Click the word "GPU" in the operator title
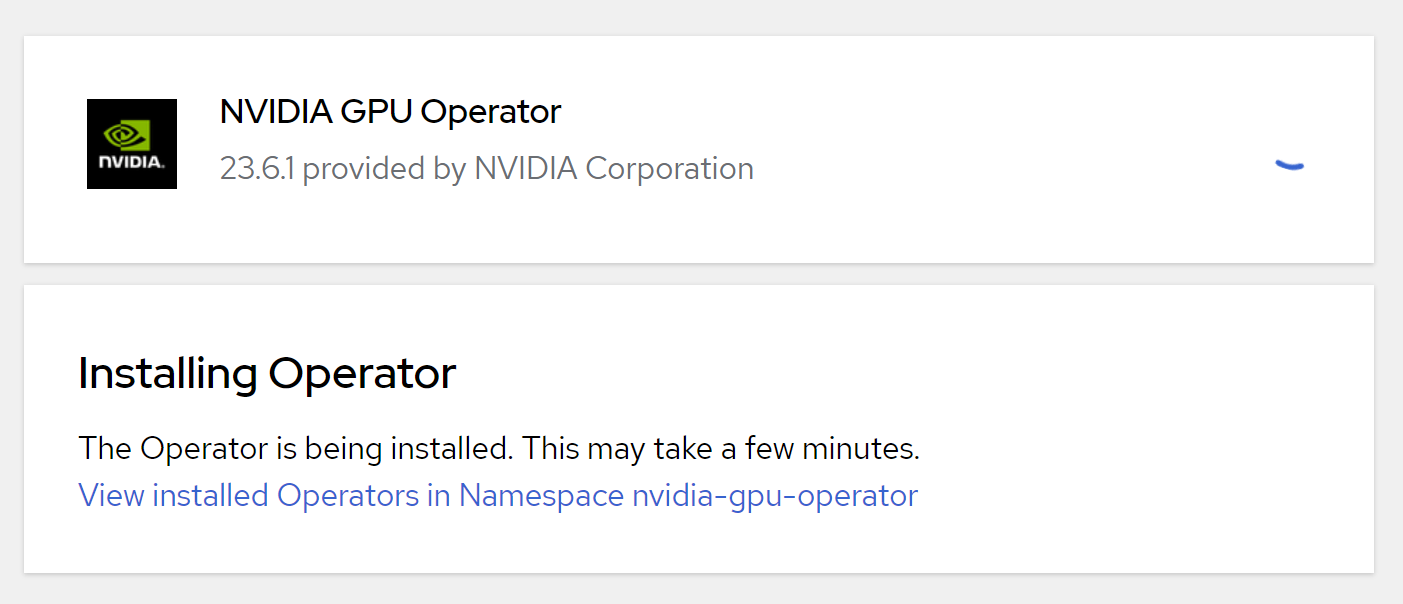This screenshot has height=604, width=1403. click(376, 111)
